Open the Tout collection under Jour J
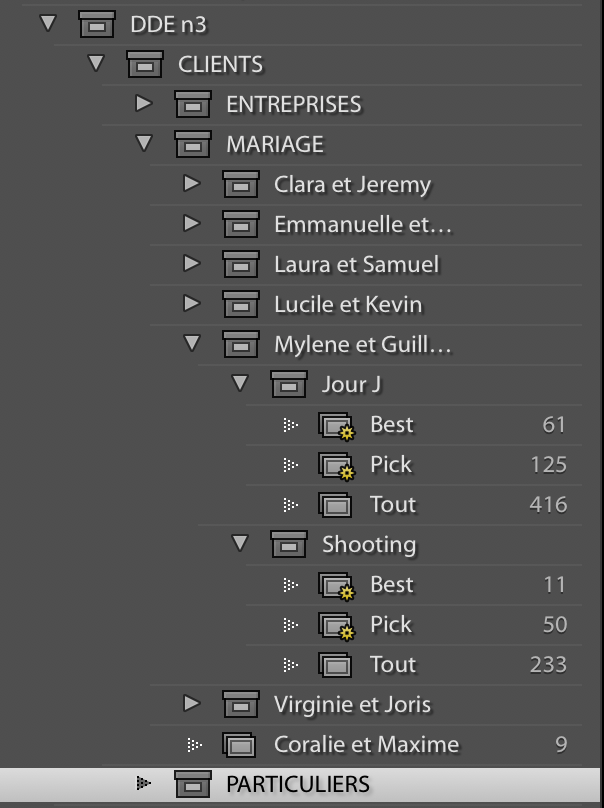Image resolution: width=604 pixels, height=808 pixels. point(393,504)
